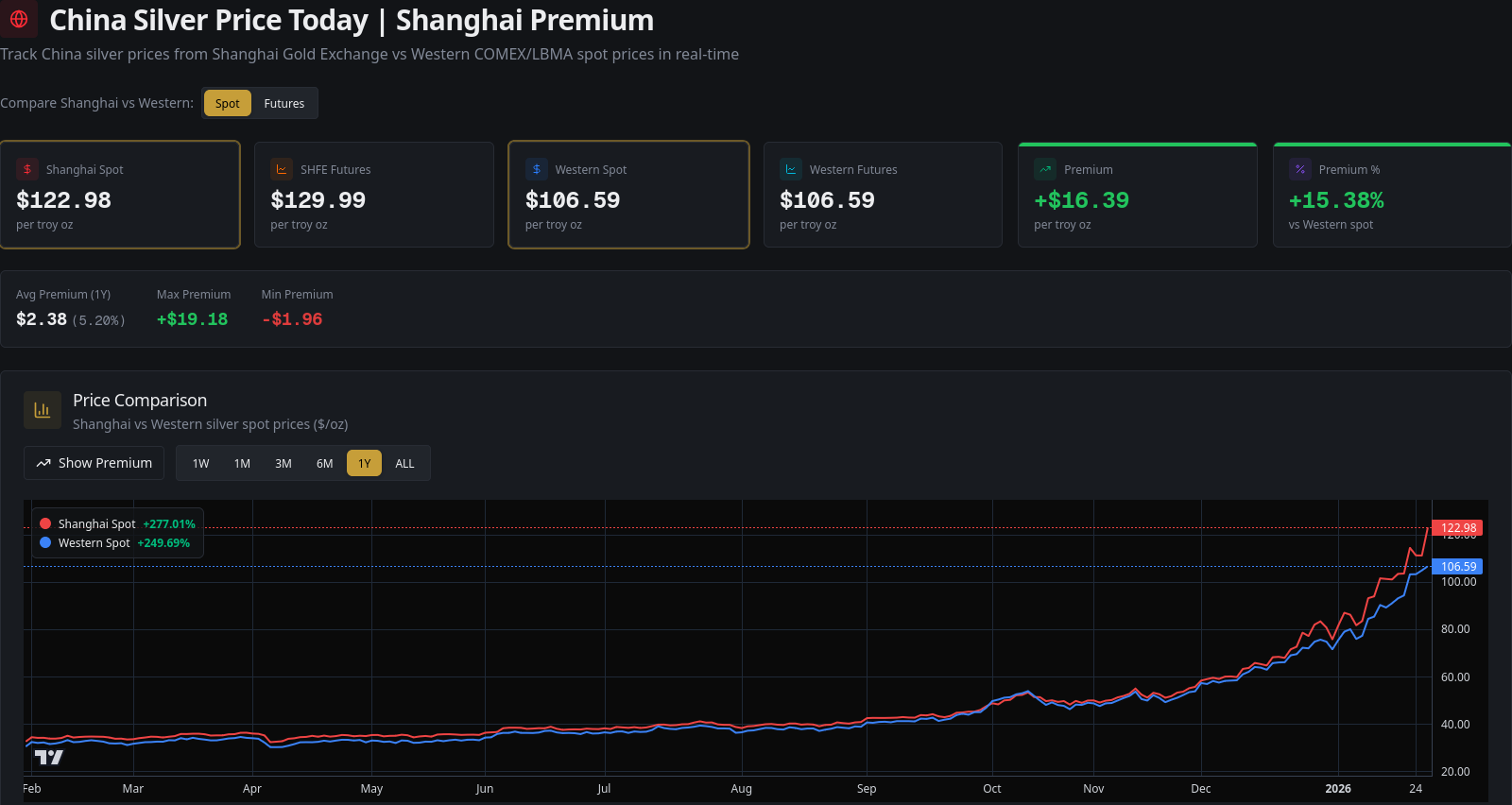Click the blue 106.59 price axis label
1512x805 pixels.
pyautogui.click(x=1457, y=567)
